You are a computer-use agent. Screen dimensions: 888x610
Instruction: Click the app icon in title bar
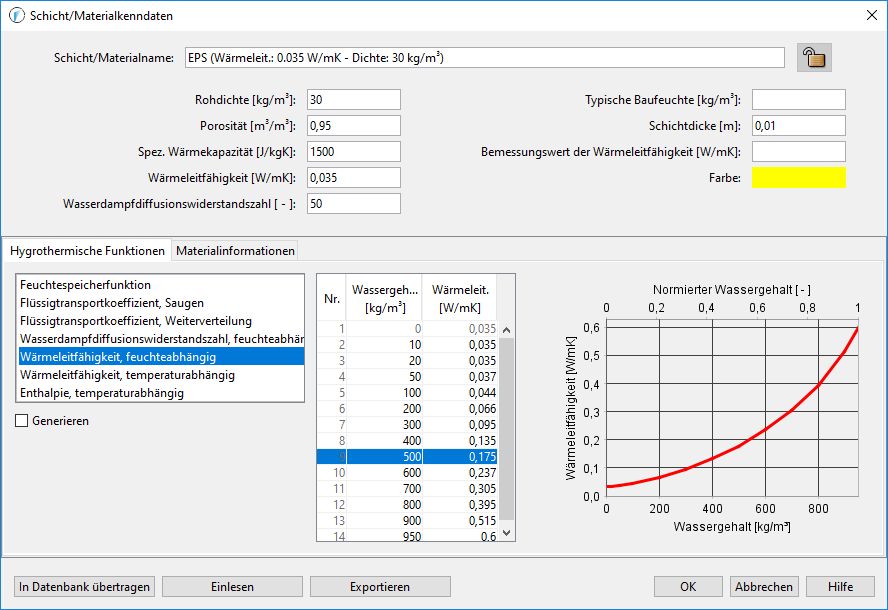(16, 14)
